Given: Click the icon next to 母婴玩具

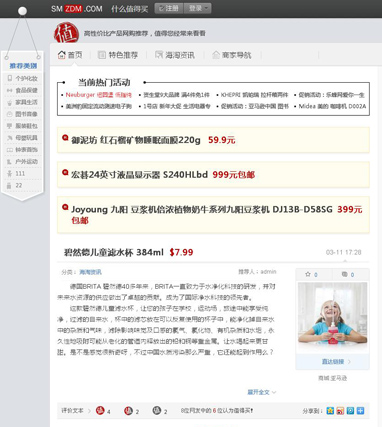Looking at the screenshot, I should pyautogui.click(x=10, y=138).
